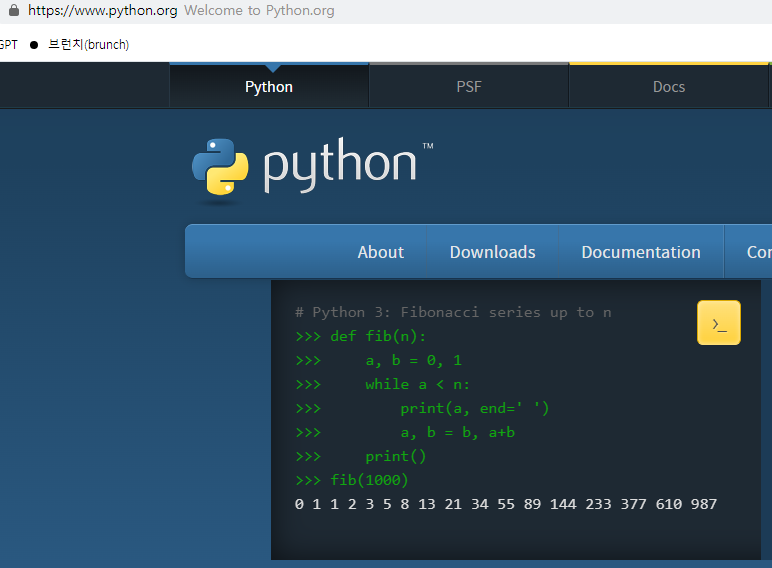The height and width of the screenshot is (568, 772).
Task: Switch to the PSF tab
Action: [469, 86]
